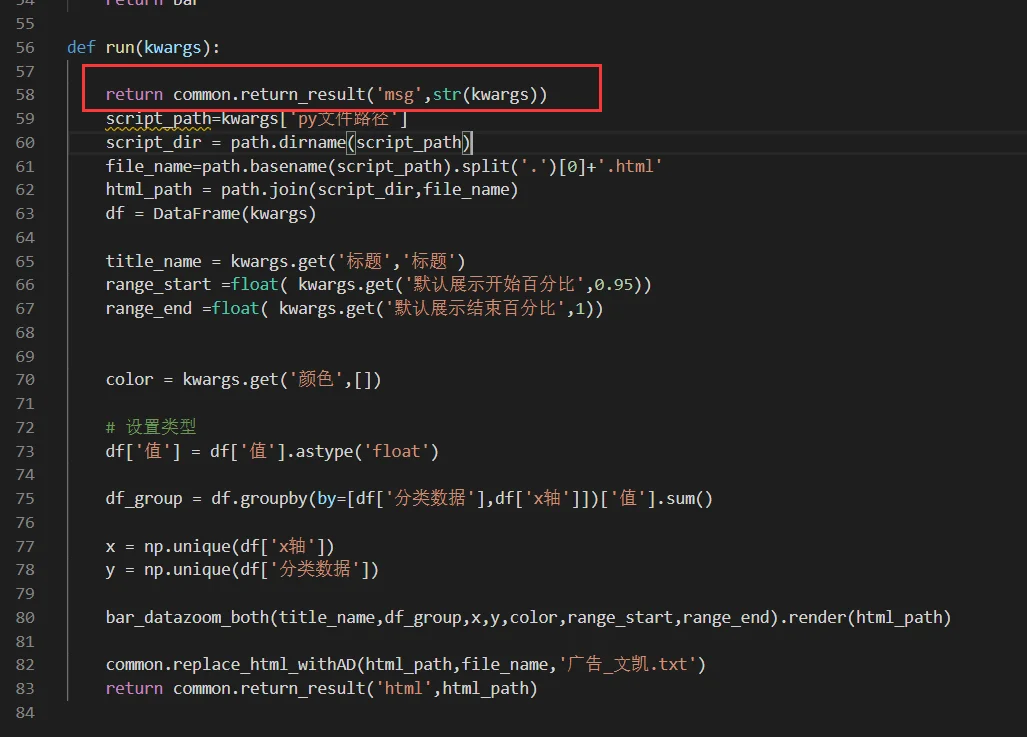Click the 'bar_datazoom_both' function call
The width and height of the screenshot is (1027, 737).
click(x=187, y=618)
